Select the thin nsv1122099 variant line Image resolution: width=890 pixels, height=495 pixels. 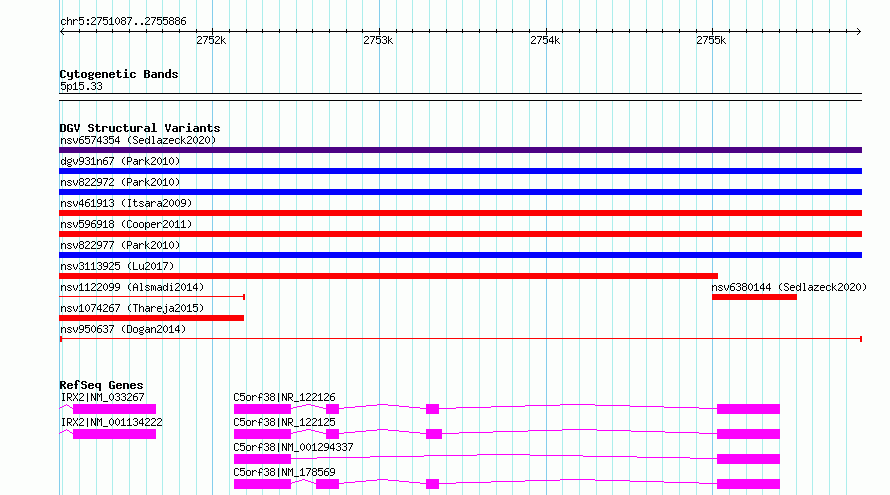coord(152,297)
